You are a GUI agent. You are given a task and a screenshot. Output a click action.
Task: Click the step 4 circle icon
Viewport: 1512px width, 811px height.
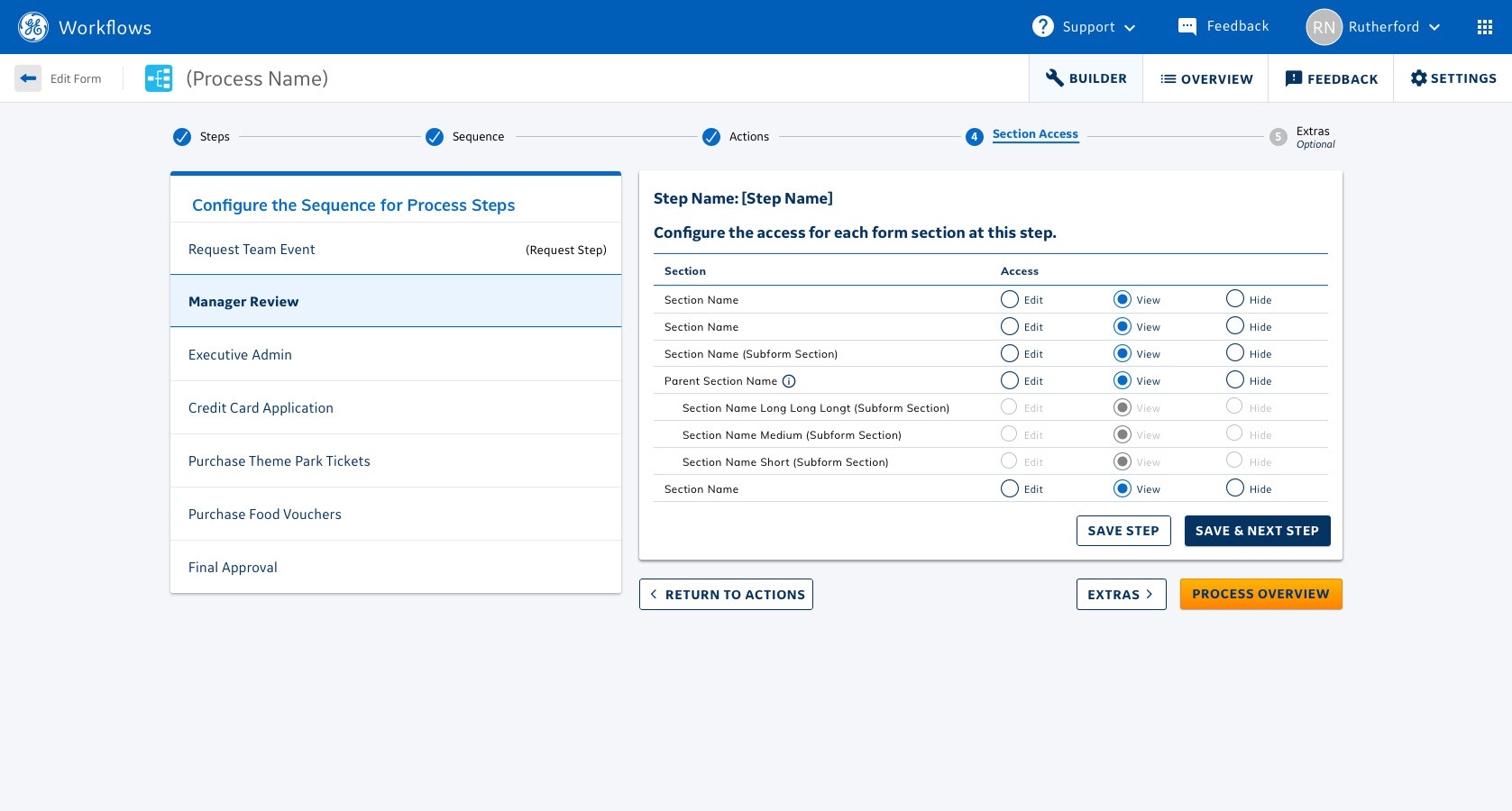coord(974,137)
